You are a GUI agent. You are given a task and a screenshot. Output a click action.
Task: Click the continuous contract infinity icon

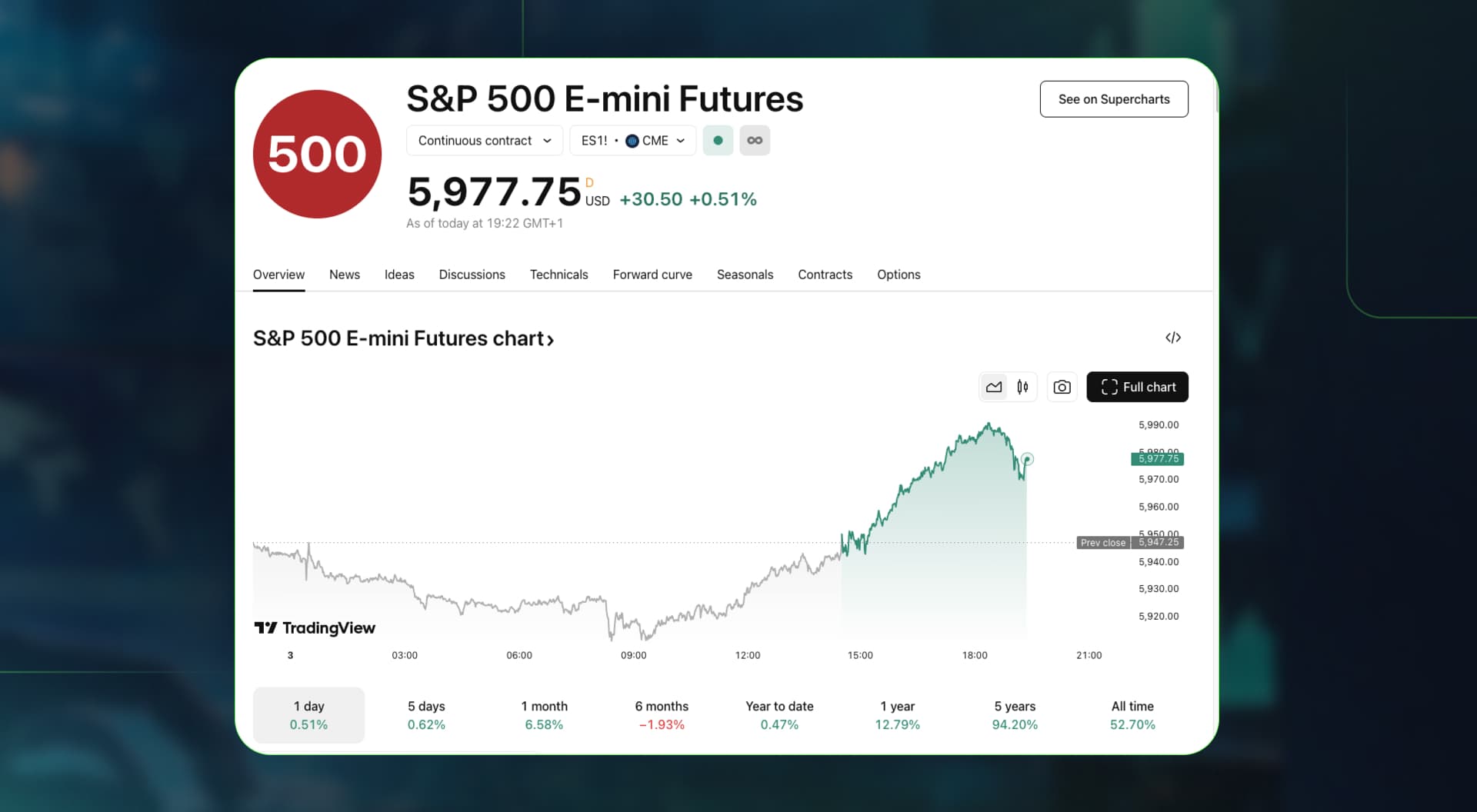coord(755,141)
